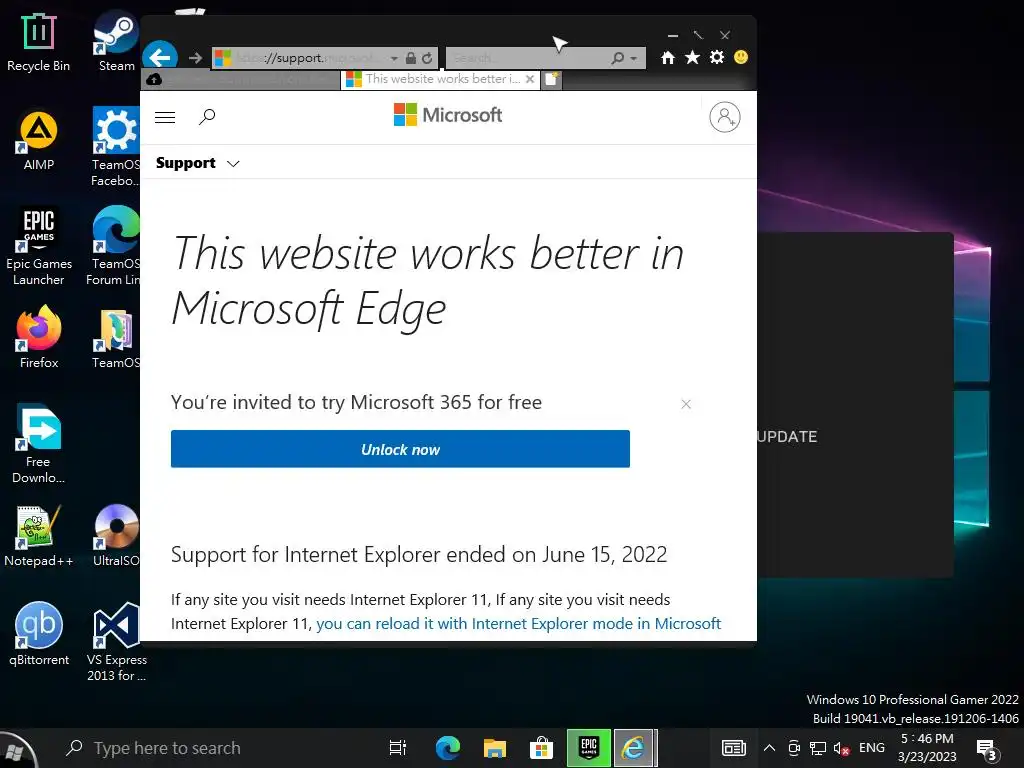Screen dimensions: 1024x768
Task: Open the 'reload it with Internet Explorer mode' link
Action: tap(519, 624)
